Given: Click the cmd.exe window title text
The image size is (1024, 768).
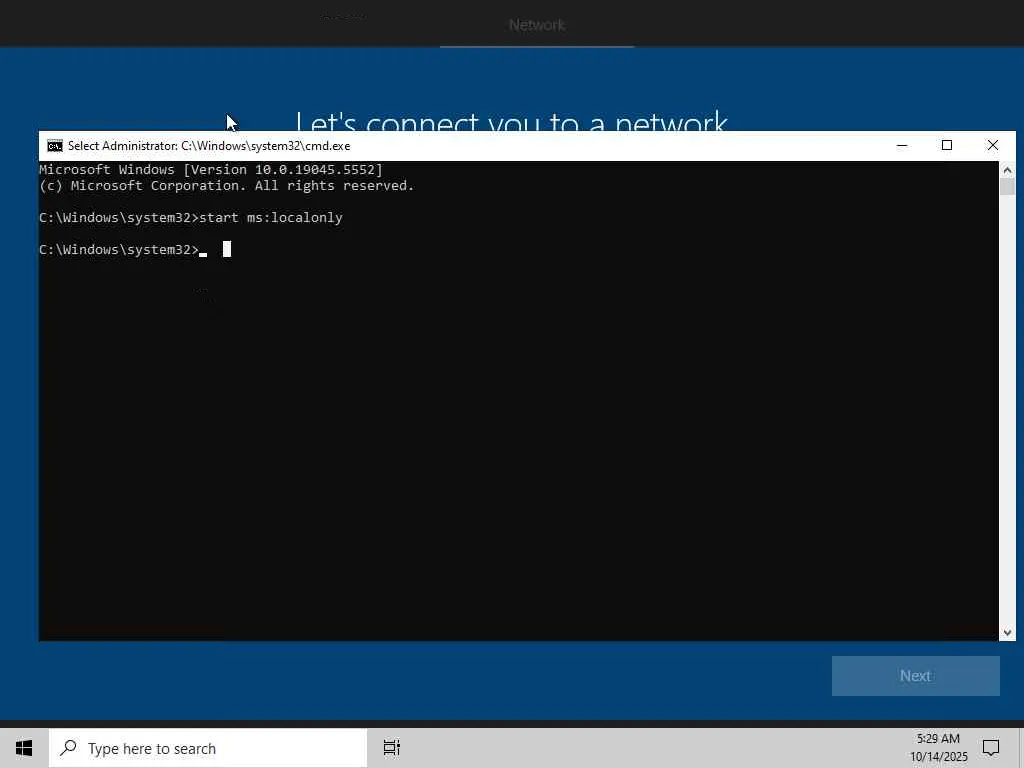Looking at the screenshot, I should 209,146.
